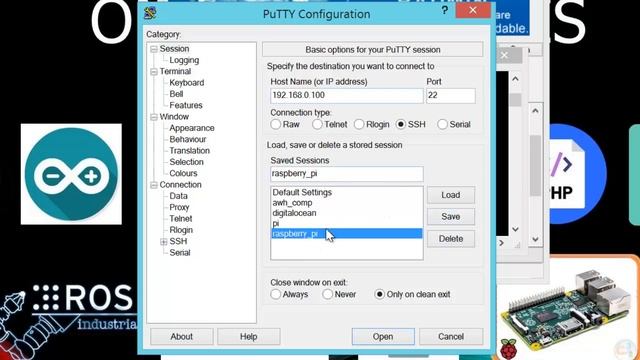Collapse the Connection tree node

(154, 185)
